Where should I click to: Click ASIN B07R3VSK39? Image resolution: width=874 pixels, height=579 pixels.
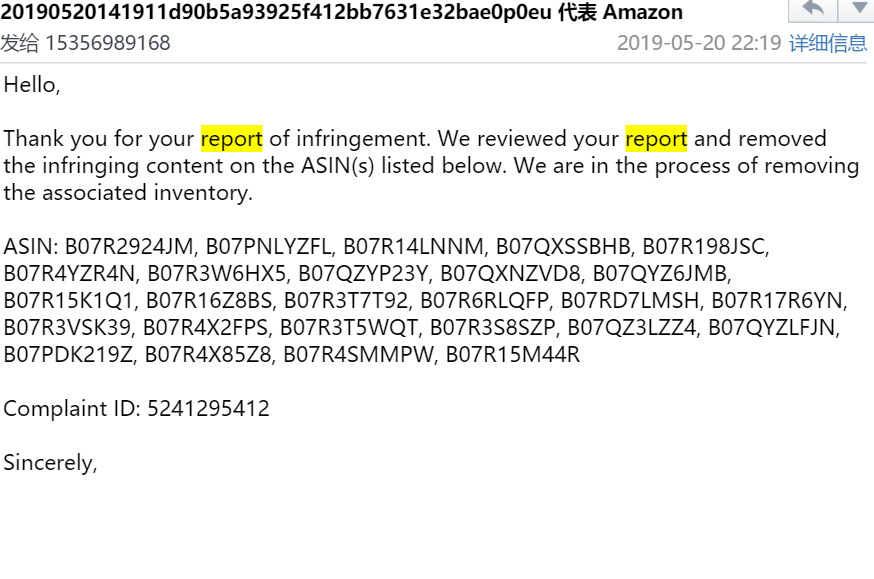click(67, 327)
